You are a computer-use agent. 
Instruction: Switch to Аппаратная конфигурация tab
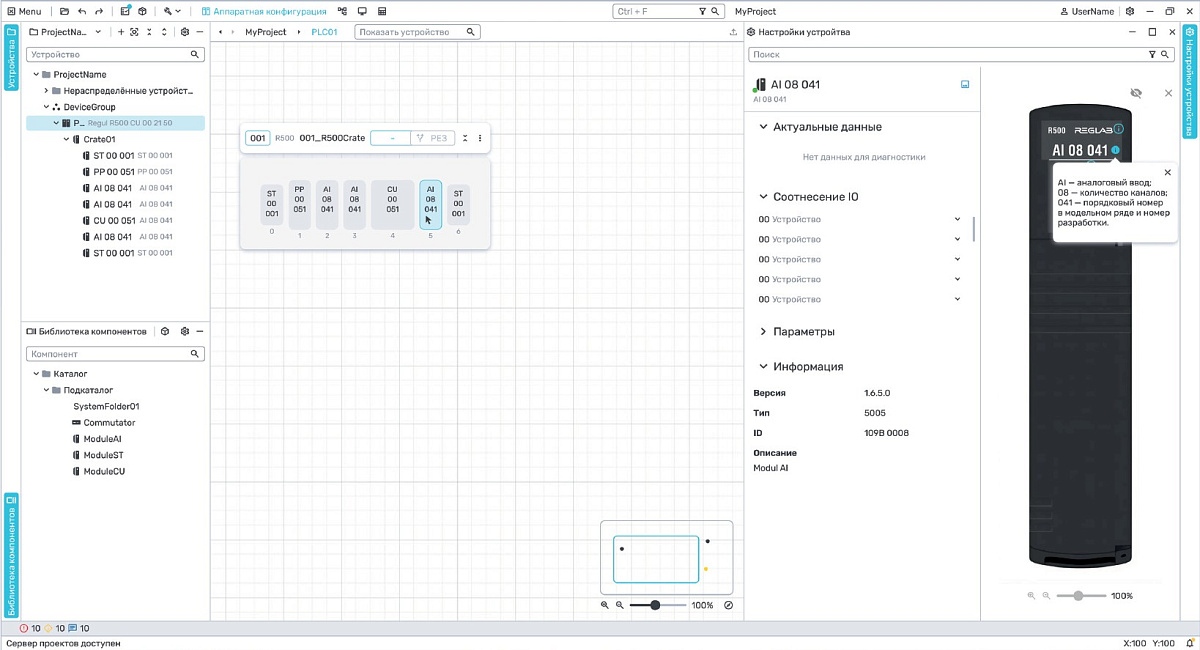pyautogui.click(x=264, y=12)
